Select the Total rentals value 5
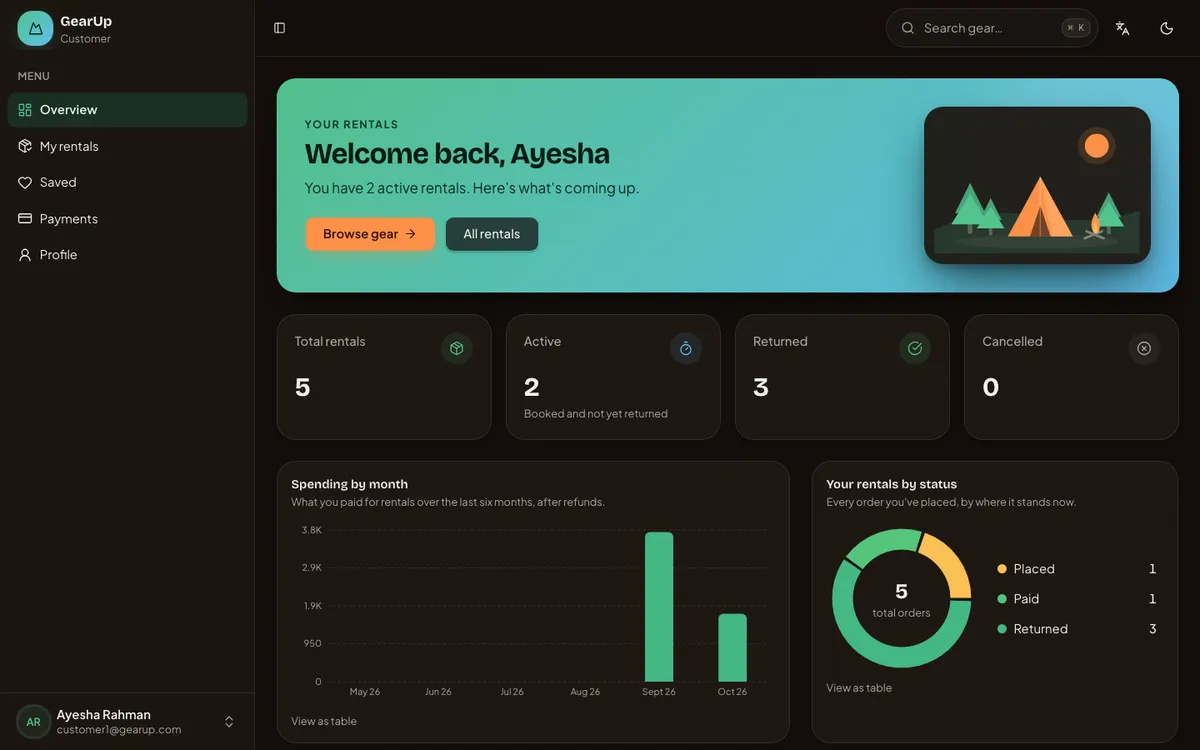The image size is (1200, 750). [x=303, y=387]
